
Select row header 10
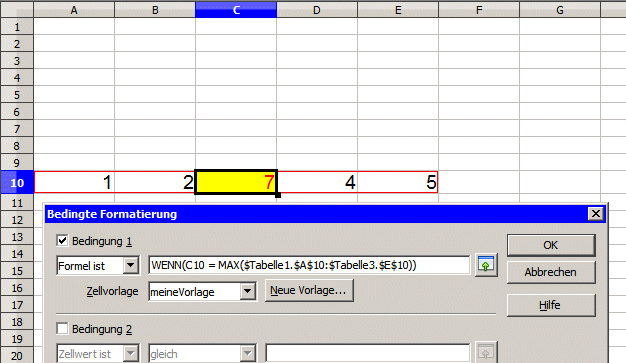17,183
